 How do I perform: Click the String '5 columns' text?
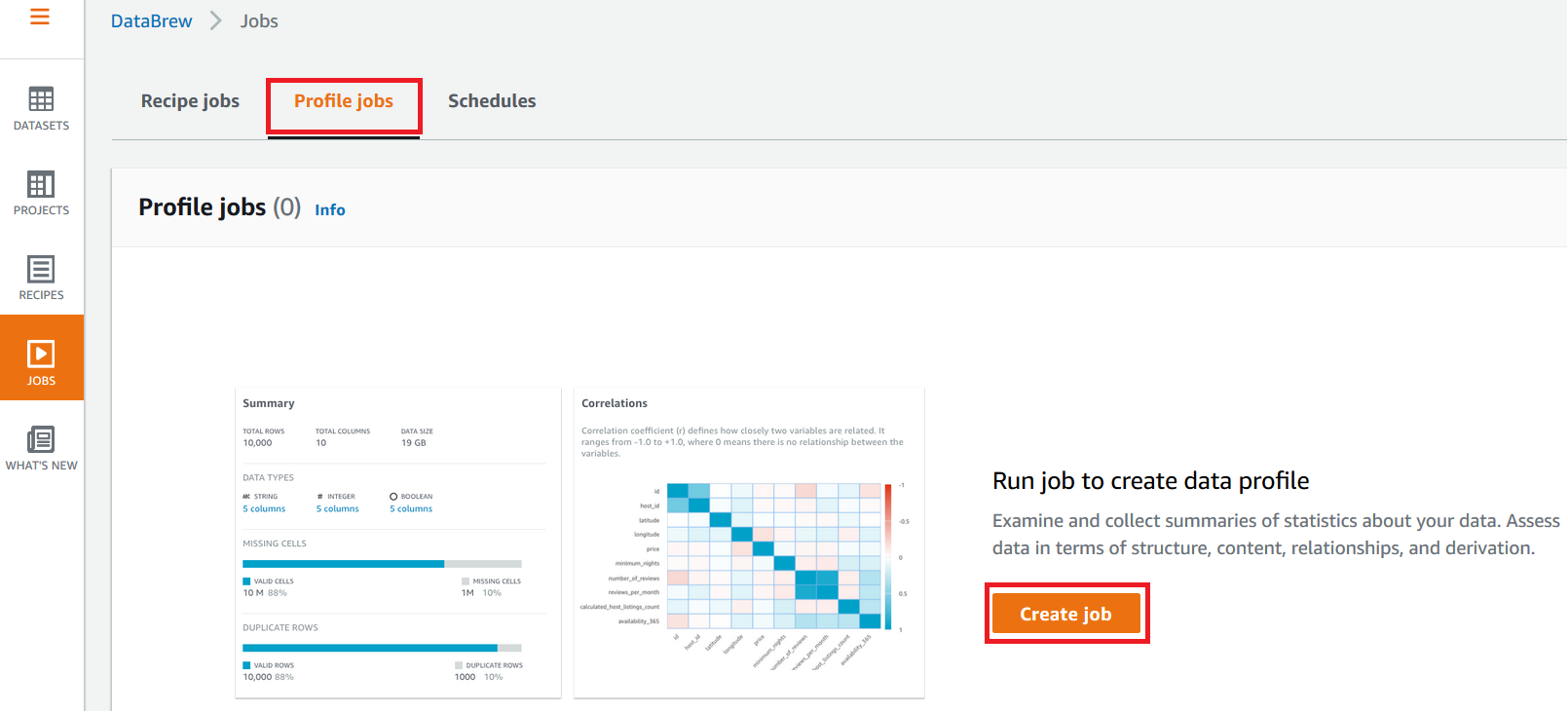[x=264, y=509]
